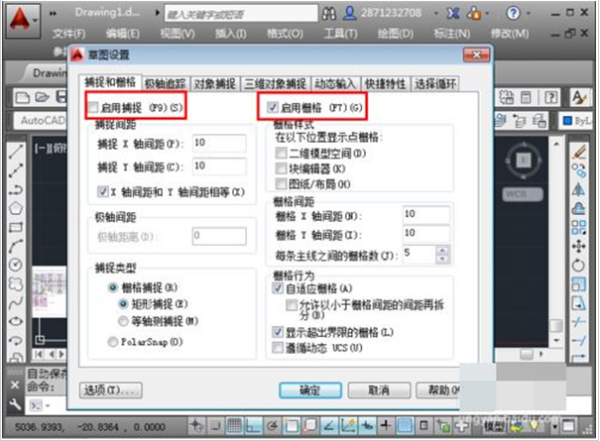
Task: Select the Ellipse tool
Action: click(16, 321)
